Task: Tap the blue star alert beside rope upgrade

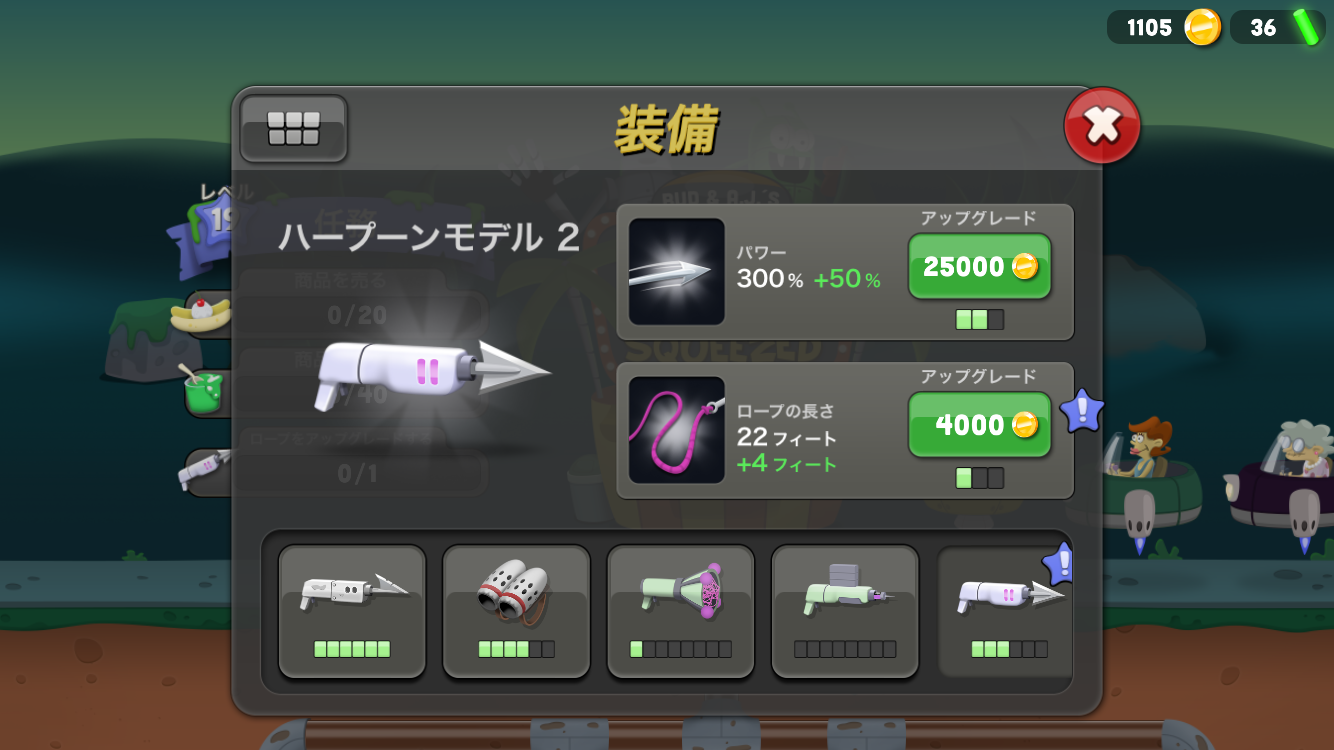Action: pos(1081,411)
